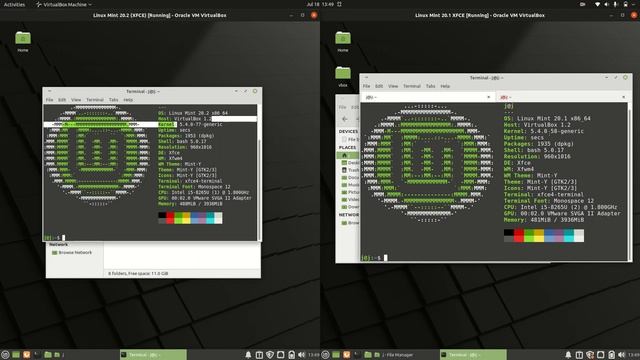
Task: Launch terminal from the Mint 20.1 panel launcher
Action: 357,355
